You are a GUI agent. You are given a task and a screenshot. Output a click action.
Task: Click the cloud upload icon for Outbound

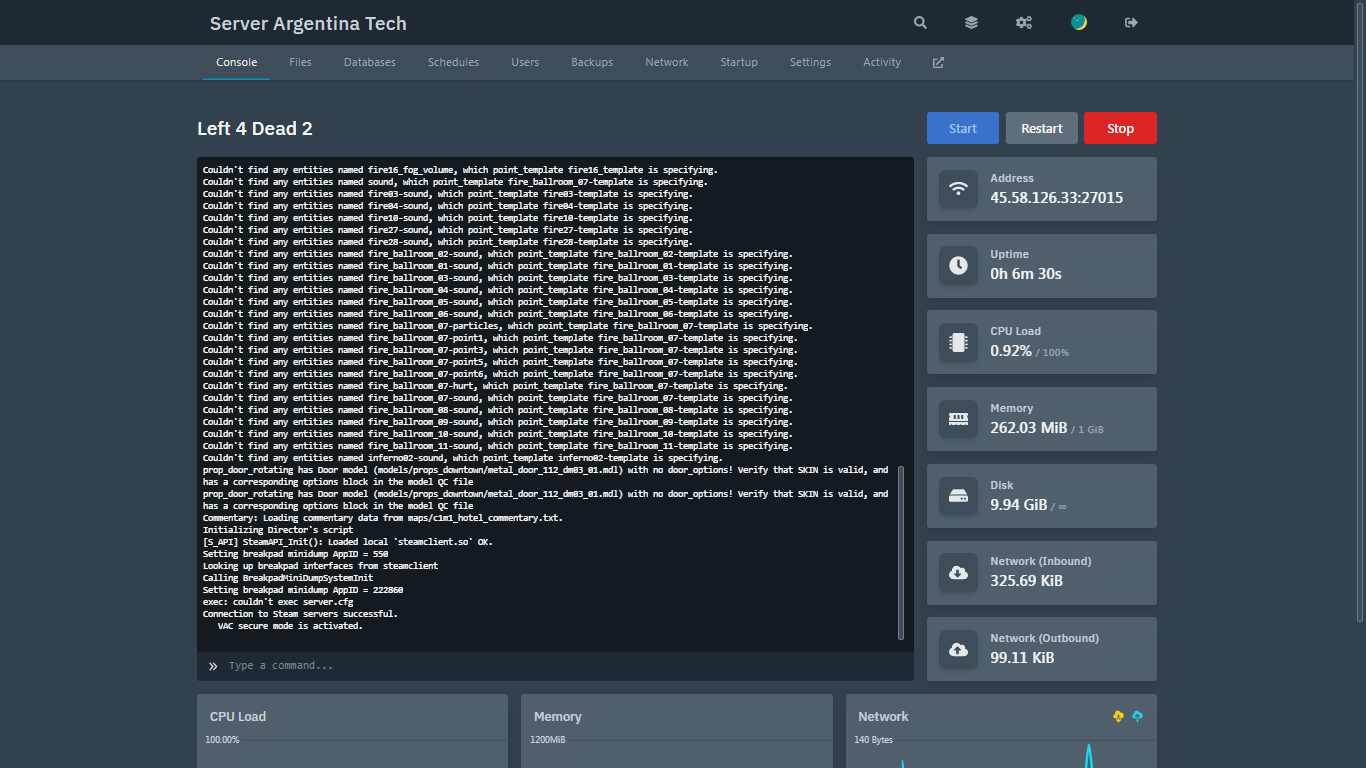point(958,650)
